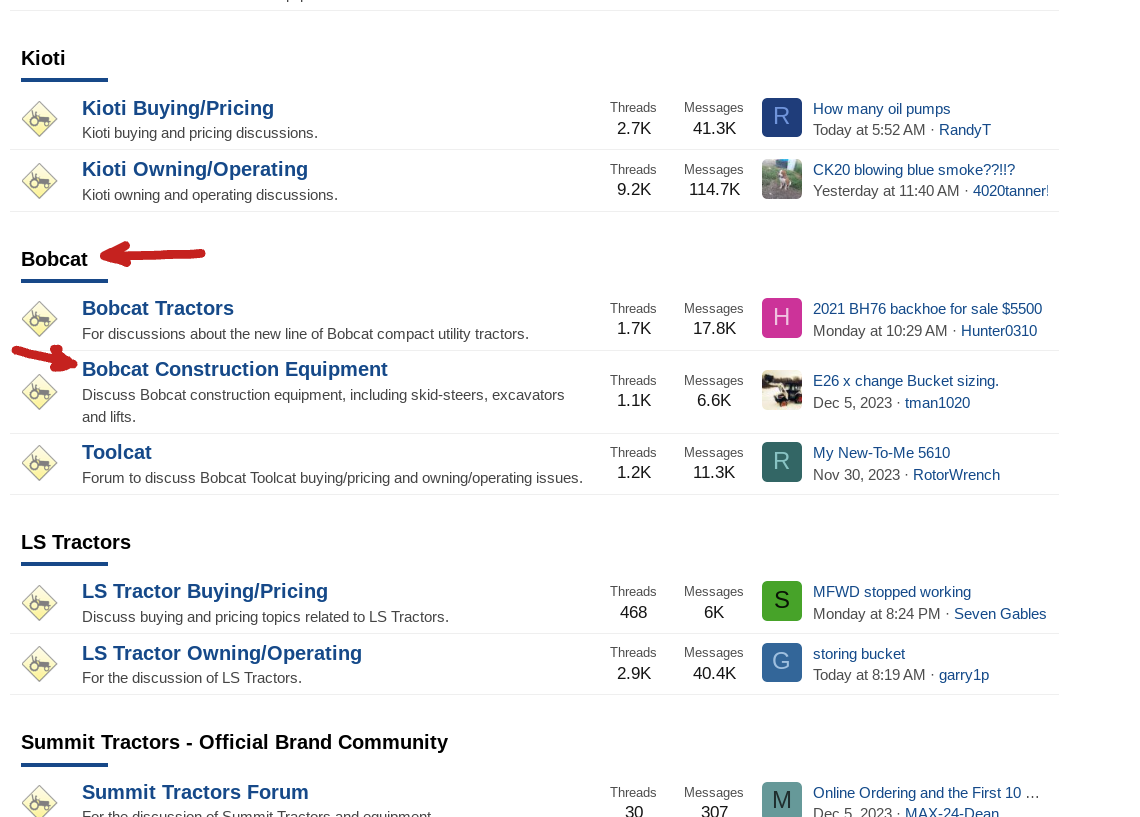Image resolution: width=1140 pixels, height=817 pixels.
Task: Open garry1p's blue G avatar
Action: click(x=782, y=661)
